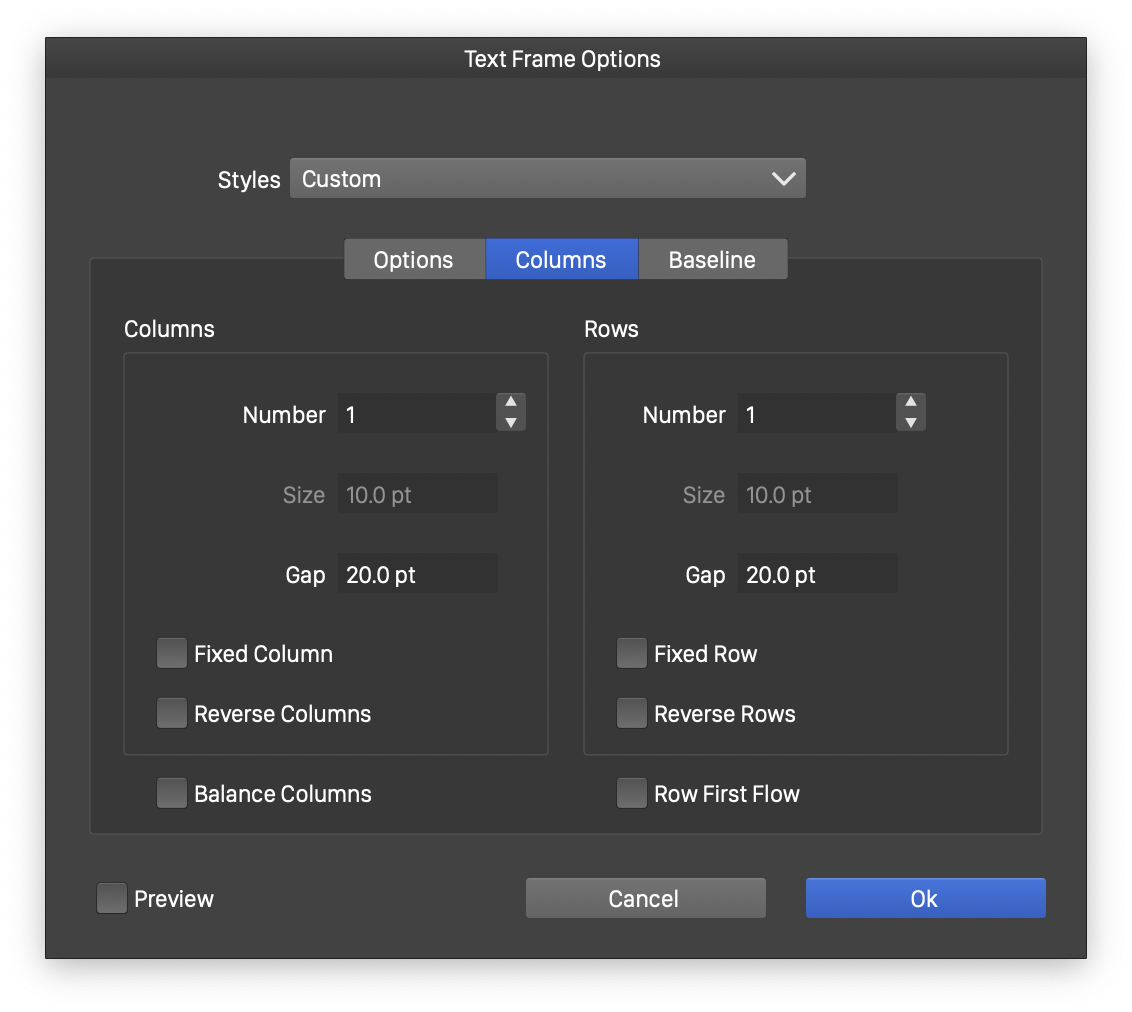Toggle the Reverse Columns checkbox
1132x1012 pixels.
click(x=172, y=714)
